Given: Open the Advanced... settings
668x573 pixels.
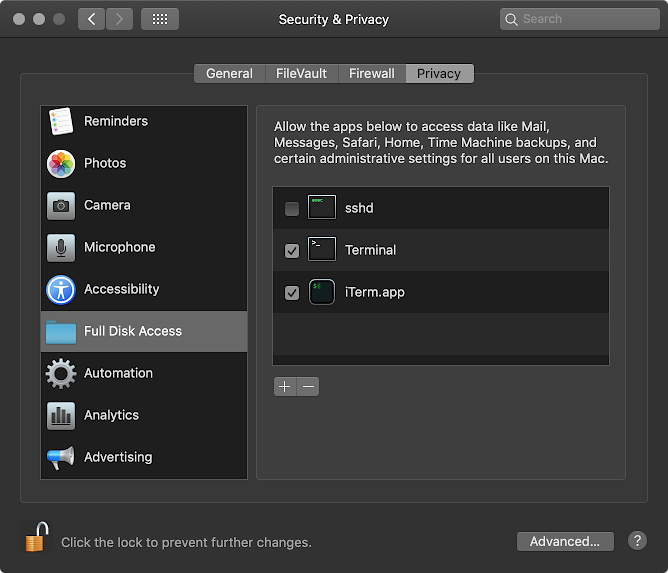Looking at the screenshot, I should pyautogui.click(x=565, y=541).
